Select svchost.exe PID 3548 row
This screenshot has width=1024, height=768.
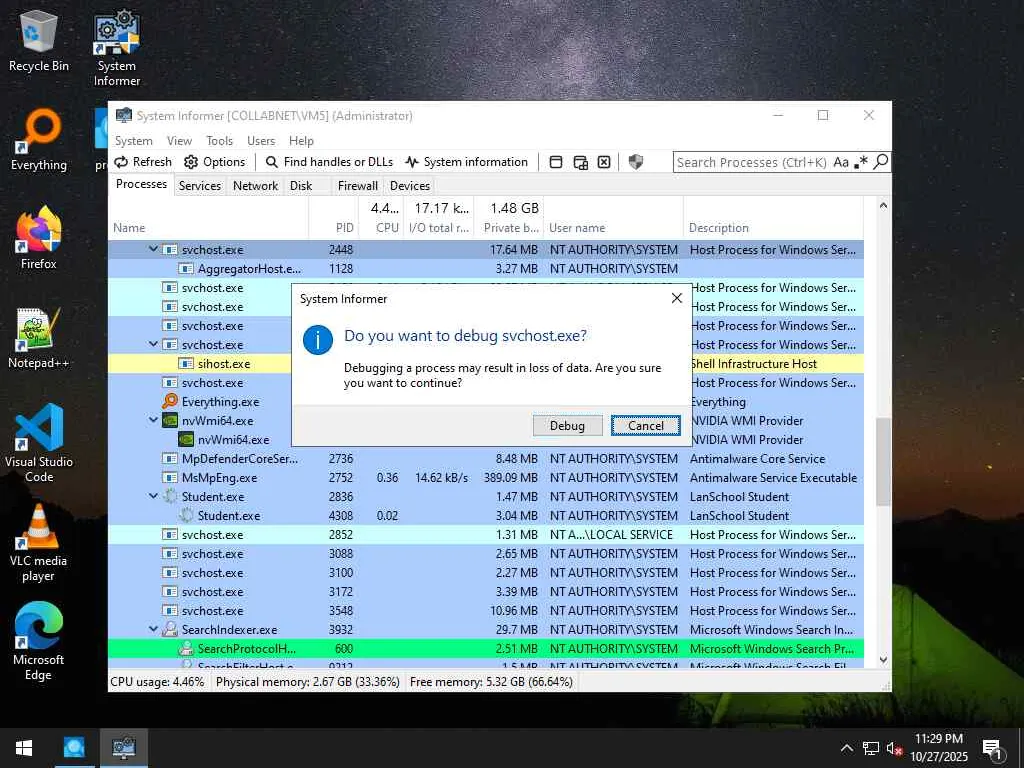486,611
